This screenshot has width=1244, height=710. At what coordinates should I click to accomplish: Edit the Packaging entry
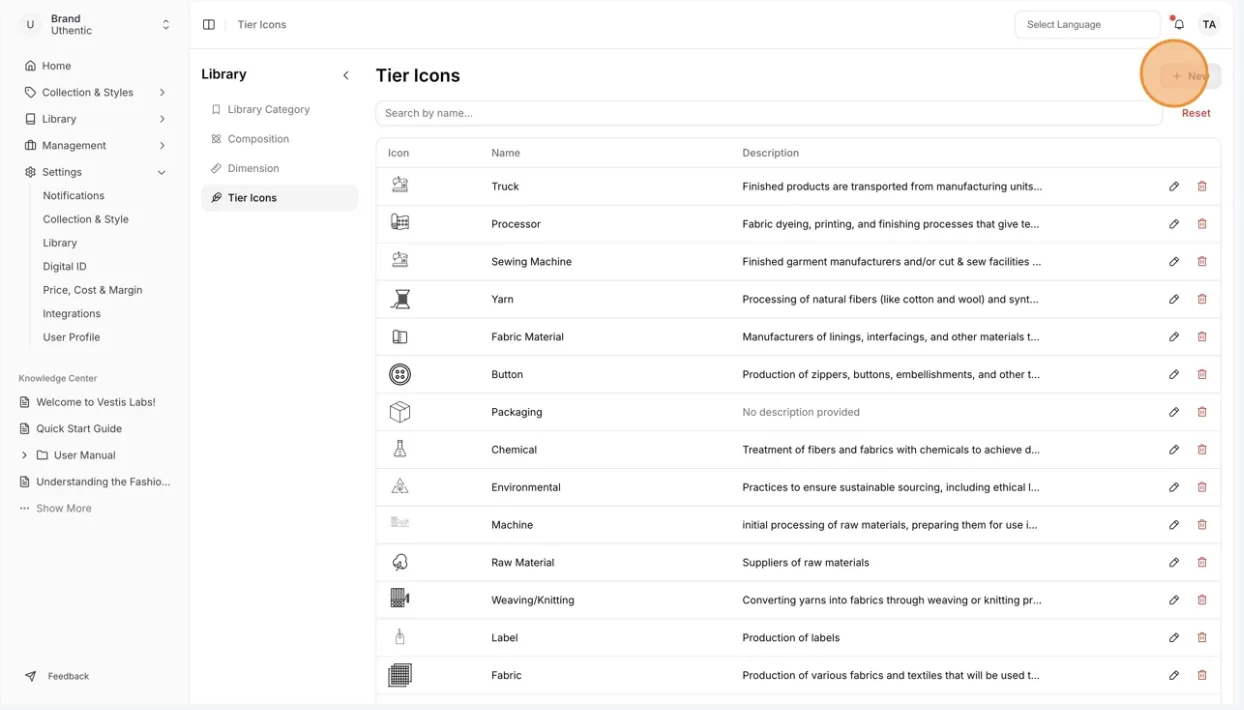pos(1174,412)
